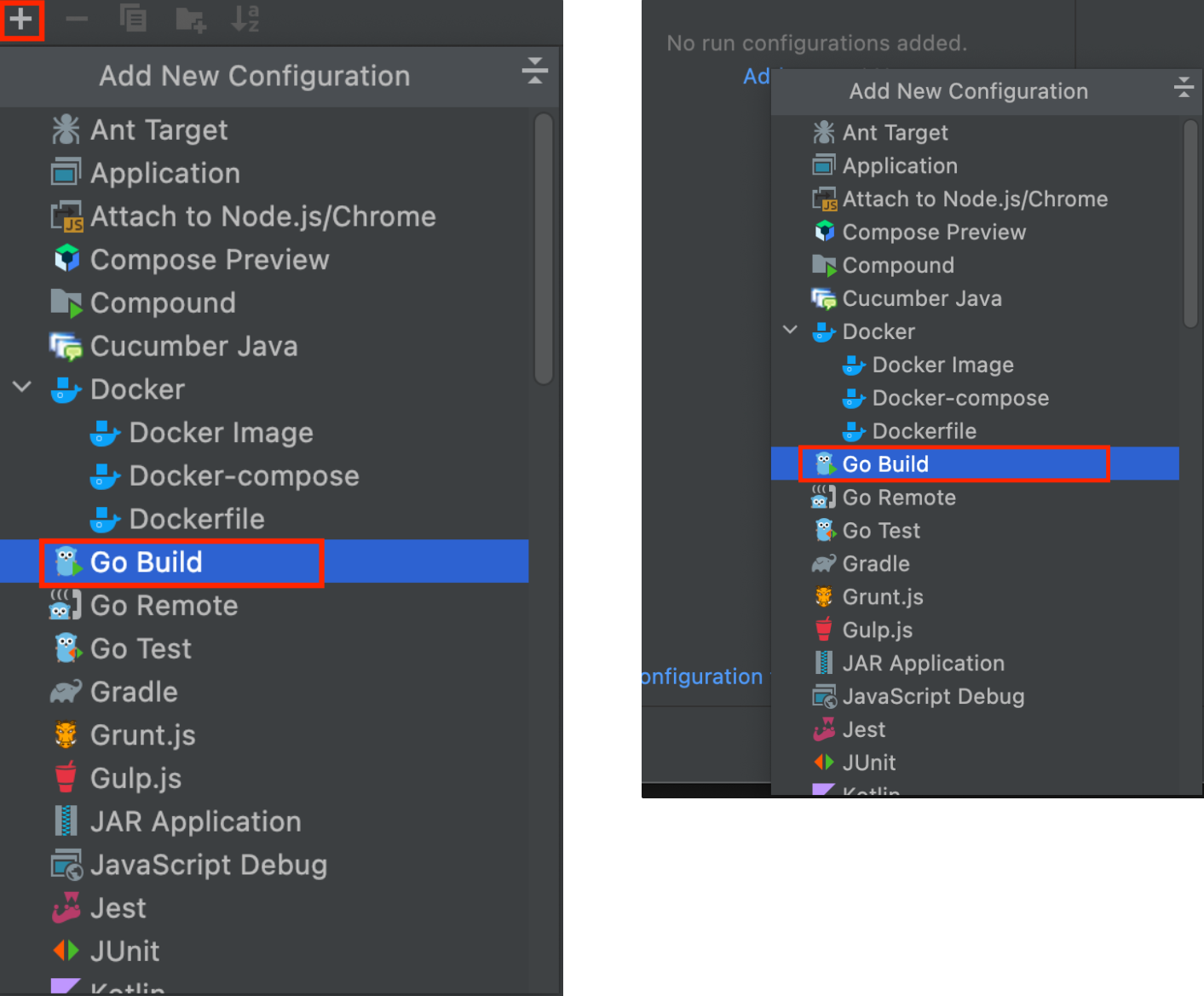Select Dockerfile in the left list
This screenshot has width=1204, height=996.
pos(264,519)
